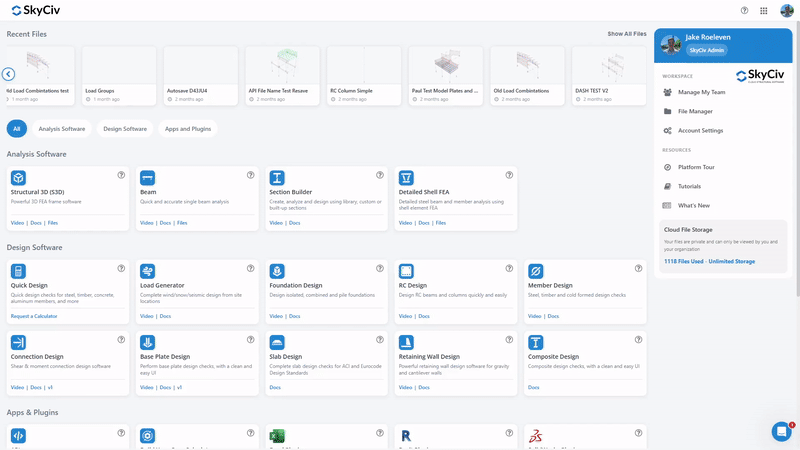The width and height of the screenshot is (800, 450).
Task: Open Docs link on Slab Design card
Action: [275, 388]
